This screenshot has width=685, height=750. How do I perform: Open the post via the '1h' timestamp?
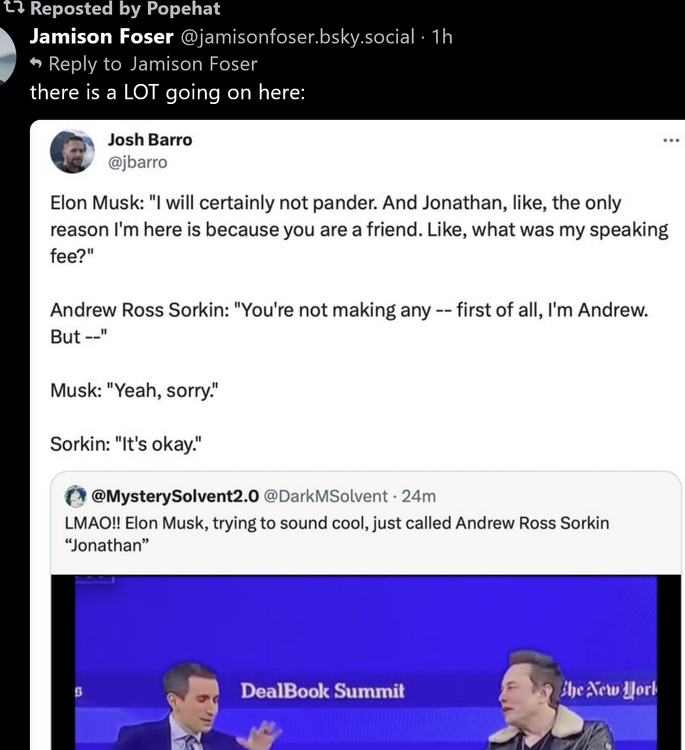pos(441,37)
